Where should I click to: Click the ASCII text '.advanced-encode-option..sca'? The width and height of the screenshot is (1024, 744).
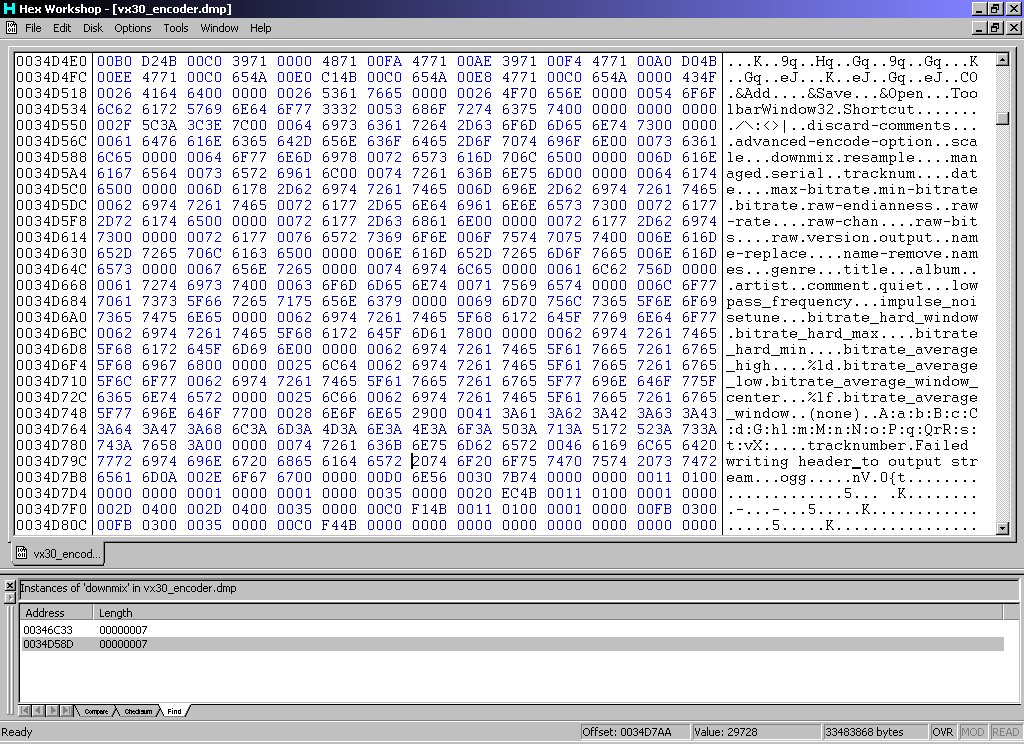(x=852, y=141)
